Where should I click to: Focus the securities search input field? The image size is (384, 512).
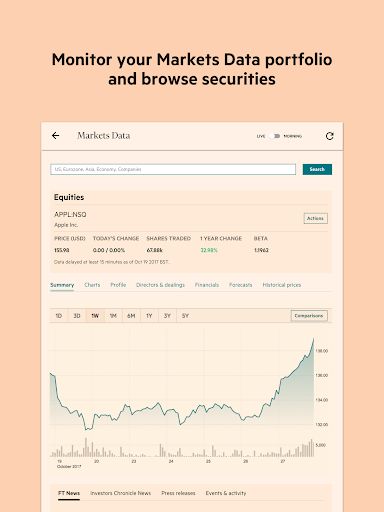click(x=173, y=169)
